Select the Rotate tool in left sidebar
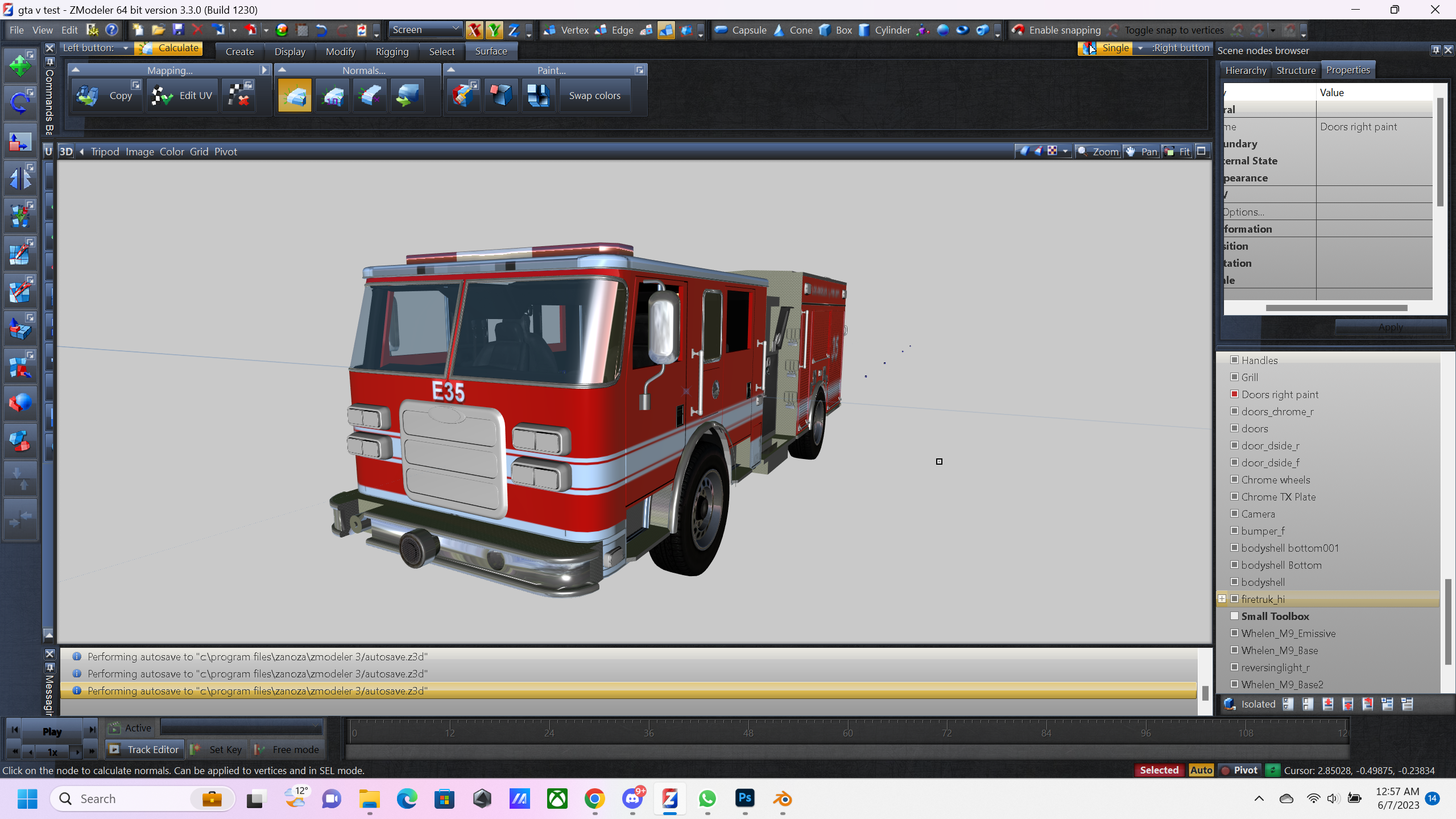Image resolution: width=1456 pixels, height=819 pixels. (20, 103)
